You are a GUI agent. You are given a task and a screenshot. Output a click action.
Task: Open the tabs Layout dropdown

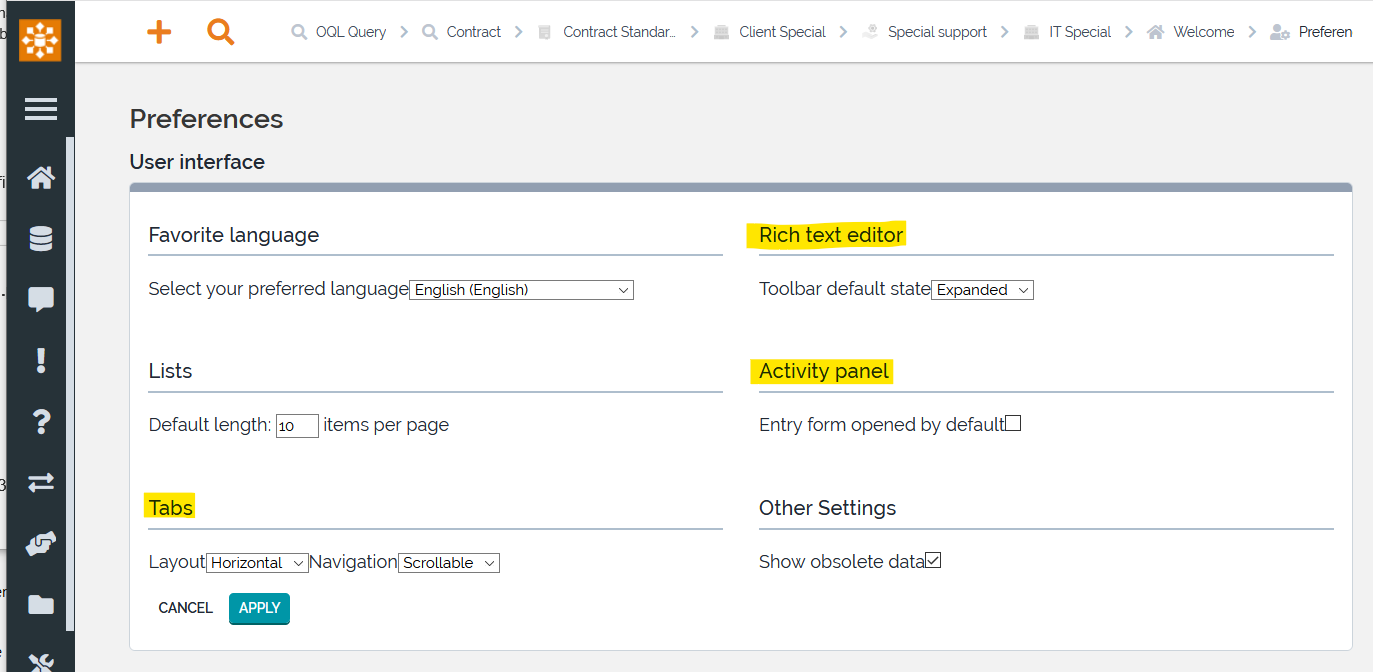click(x=257, y=563)
